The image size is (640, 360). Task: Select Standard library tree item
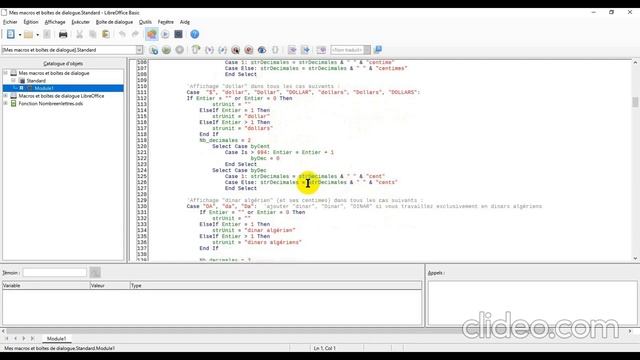pos(36,81)
